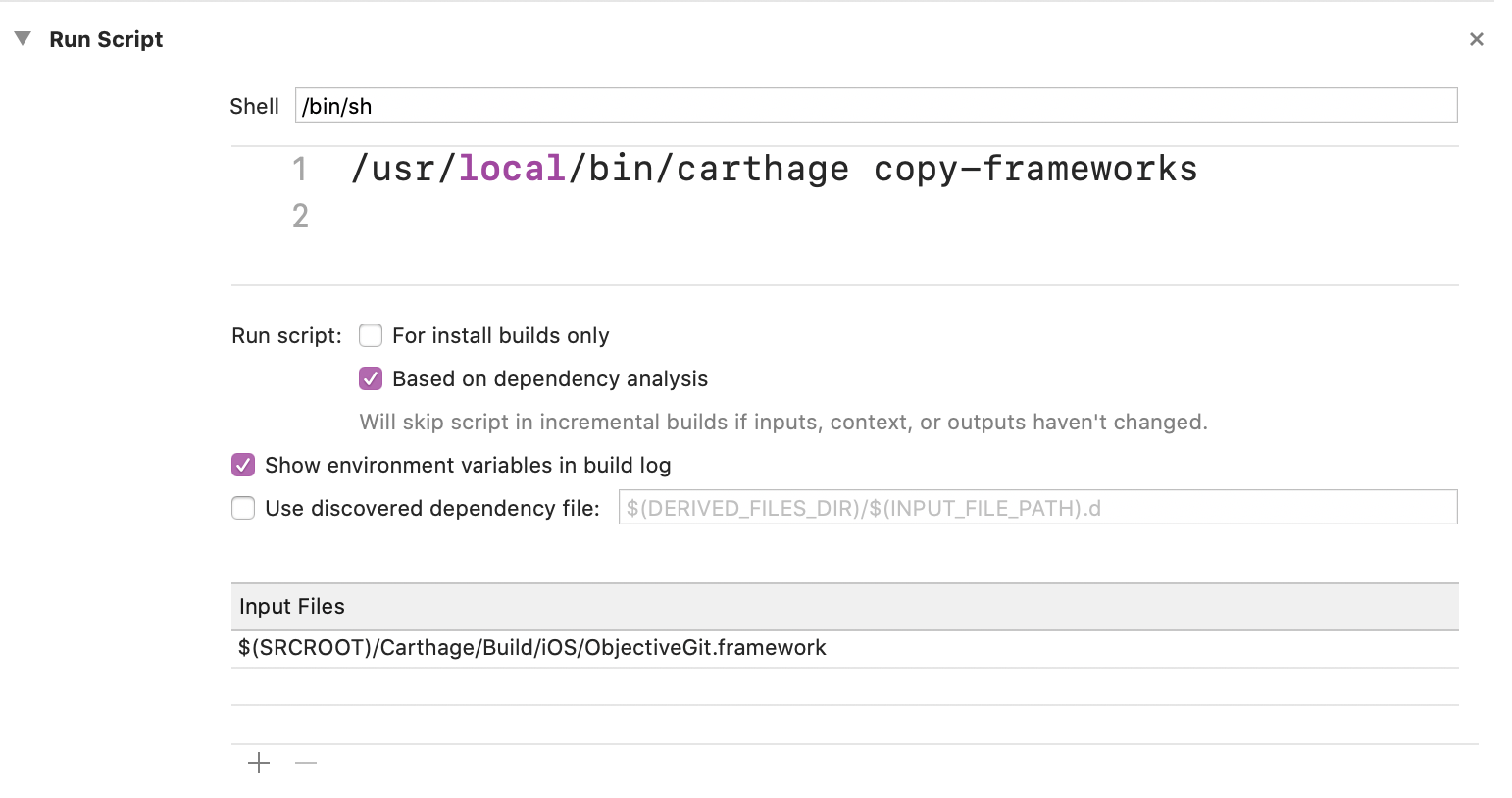
Task: Enable Use discovered dependency file
Action: [242, 508]
